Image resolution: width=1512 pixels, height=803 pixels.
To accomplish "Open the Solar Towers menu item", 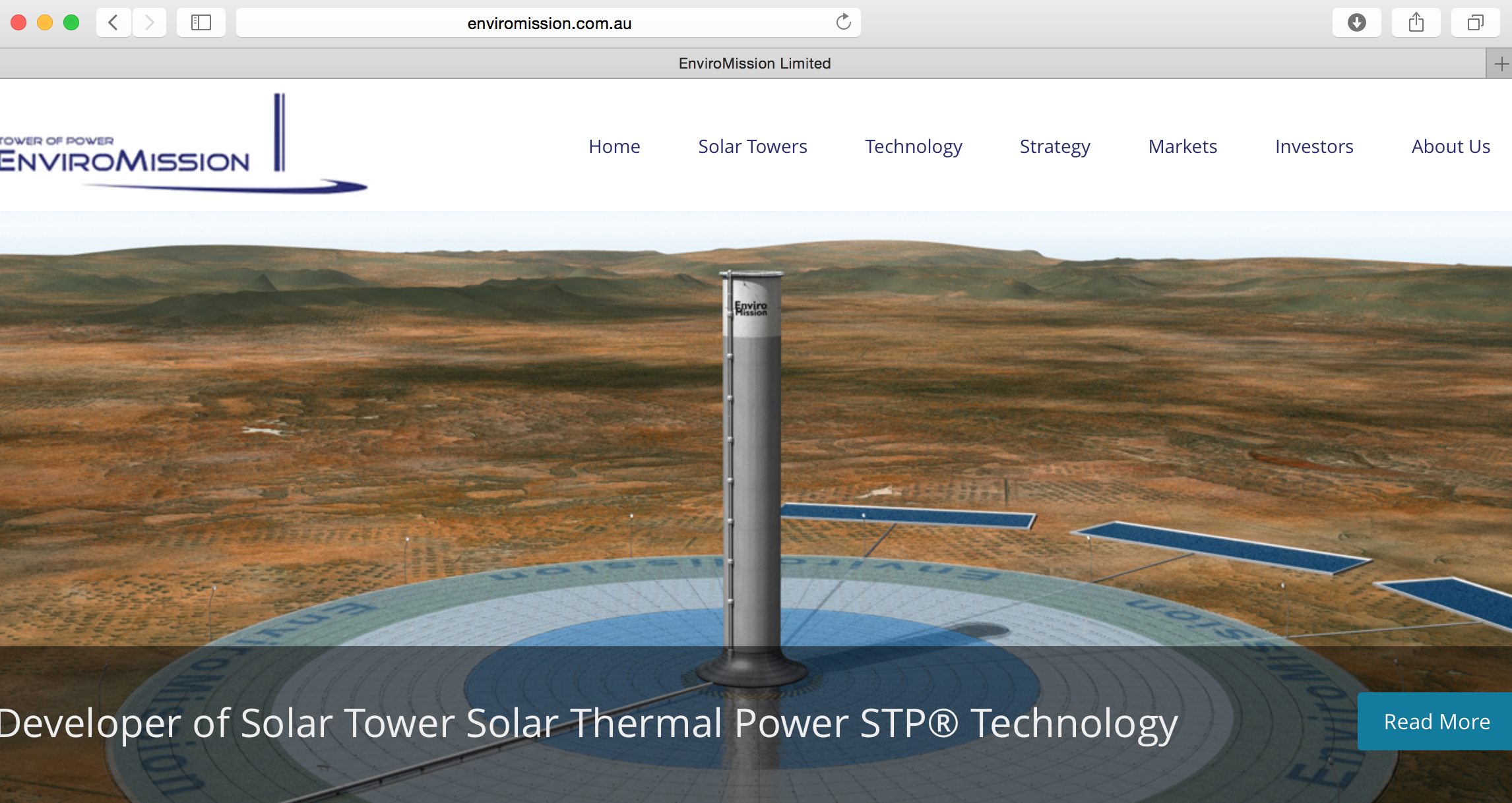I will [753, 146].
